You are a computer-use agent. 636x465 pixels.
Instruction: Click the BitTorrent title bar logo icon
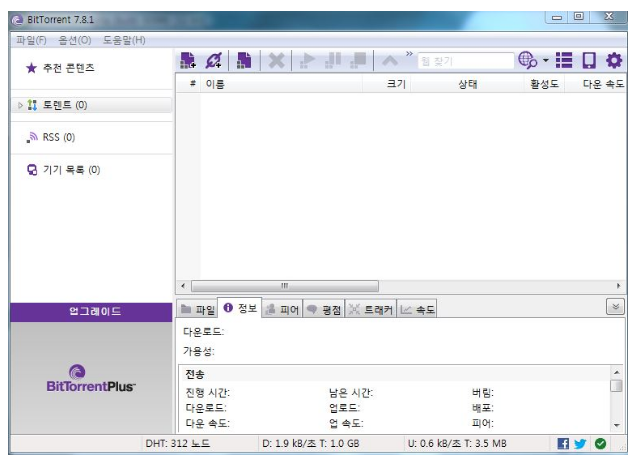17,20
